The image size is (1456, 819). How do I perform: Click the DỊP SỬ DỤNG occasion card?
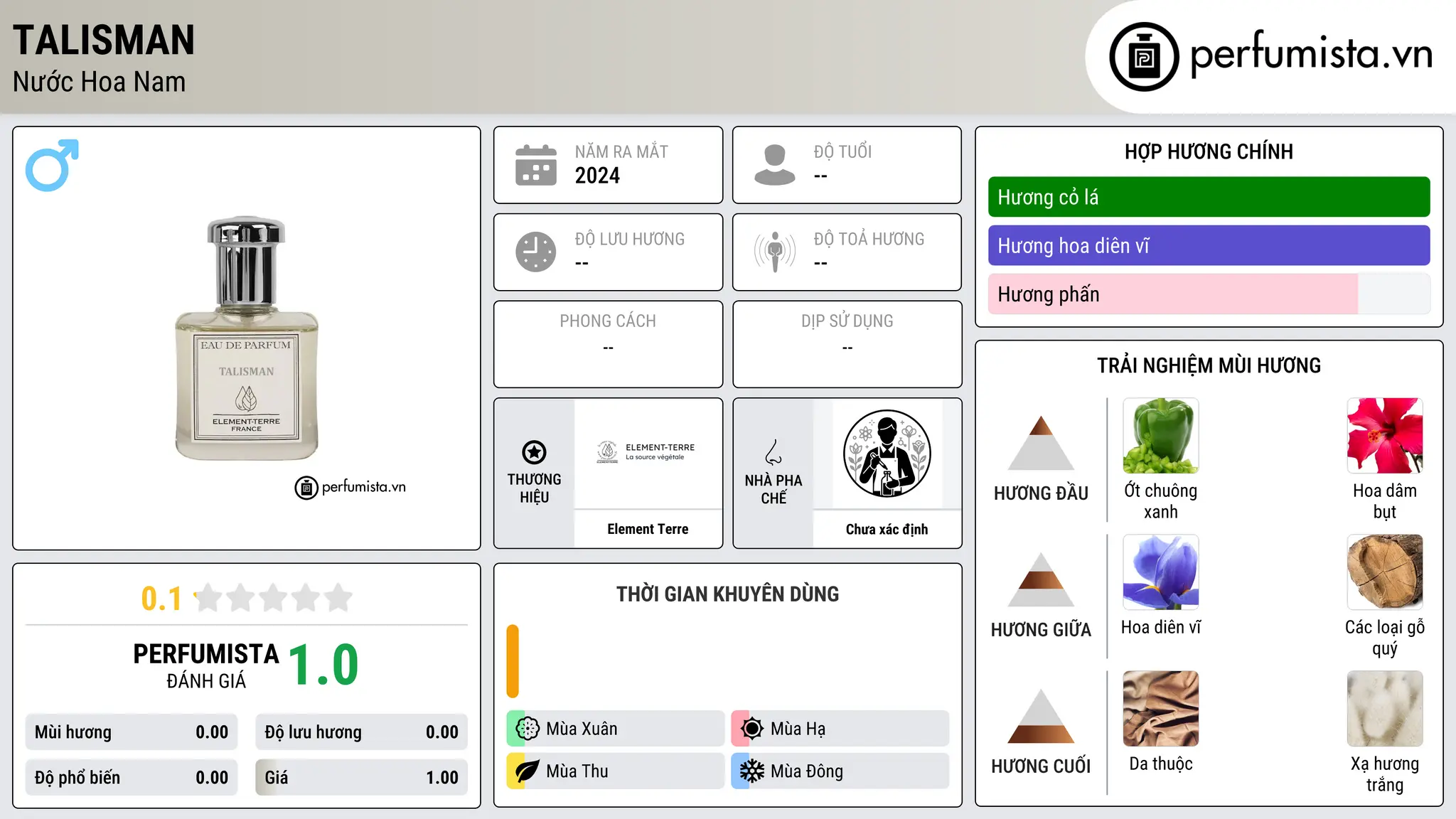pos(847,344)
